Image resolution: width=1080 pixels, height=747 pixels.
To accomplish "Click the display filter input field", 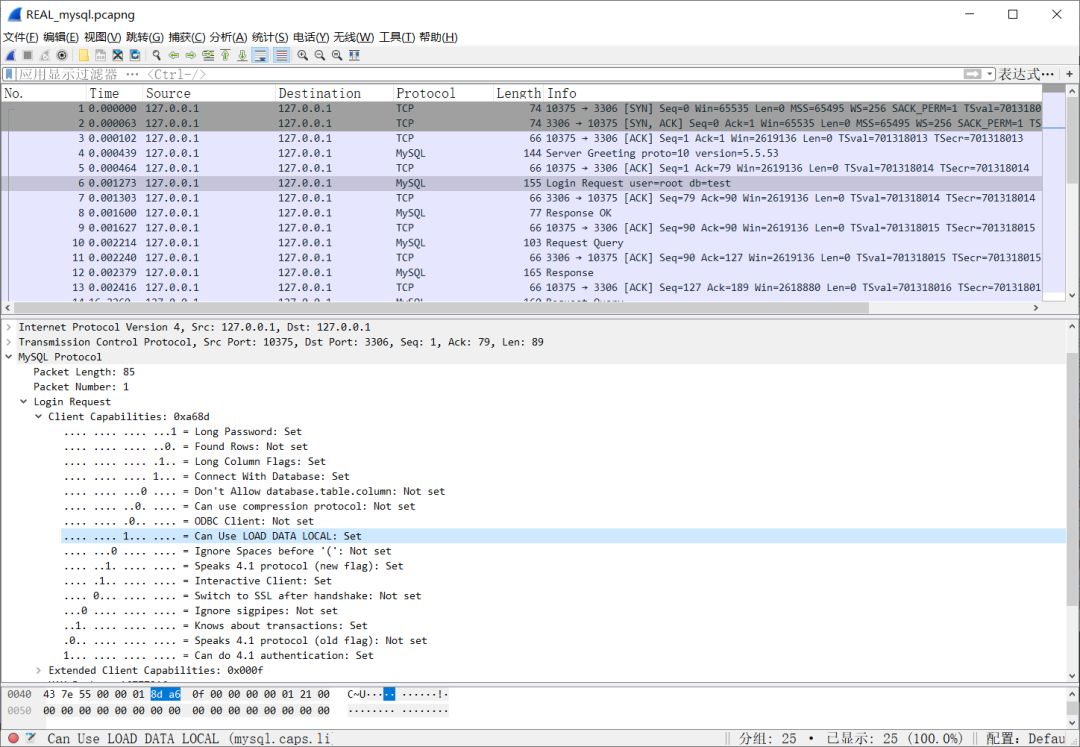I will pyautogui.click(x=489, y=74).
